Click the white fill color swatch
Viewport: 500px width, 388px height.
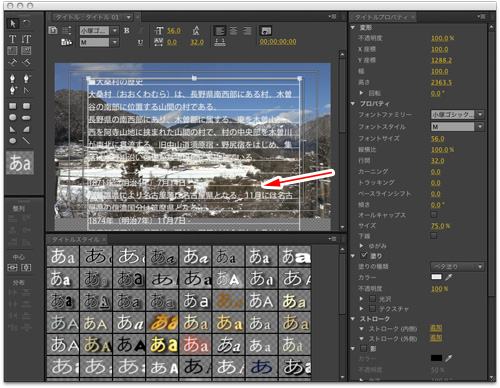(436, 277)
